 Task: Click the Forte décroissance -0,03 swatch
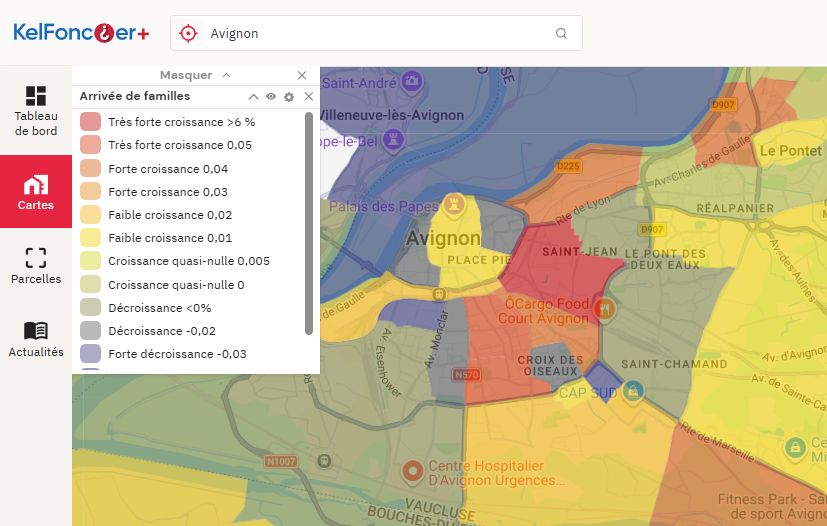90,354
